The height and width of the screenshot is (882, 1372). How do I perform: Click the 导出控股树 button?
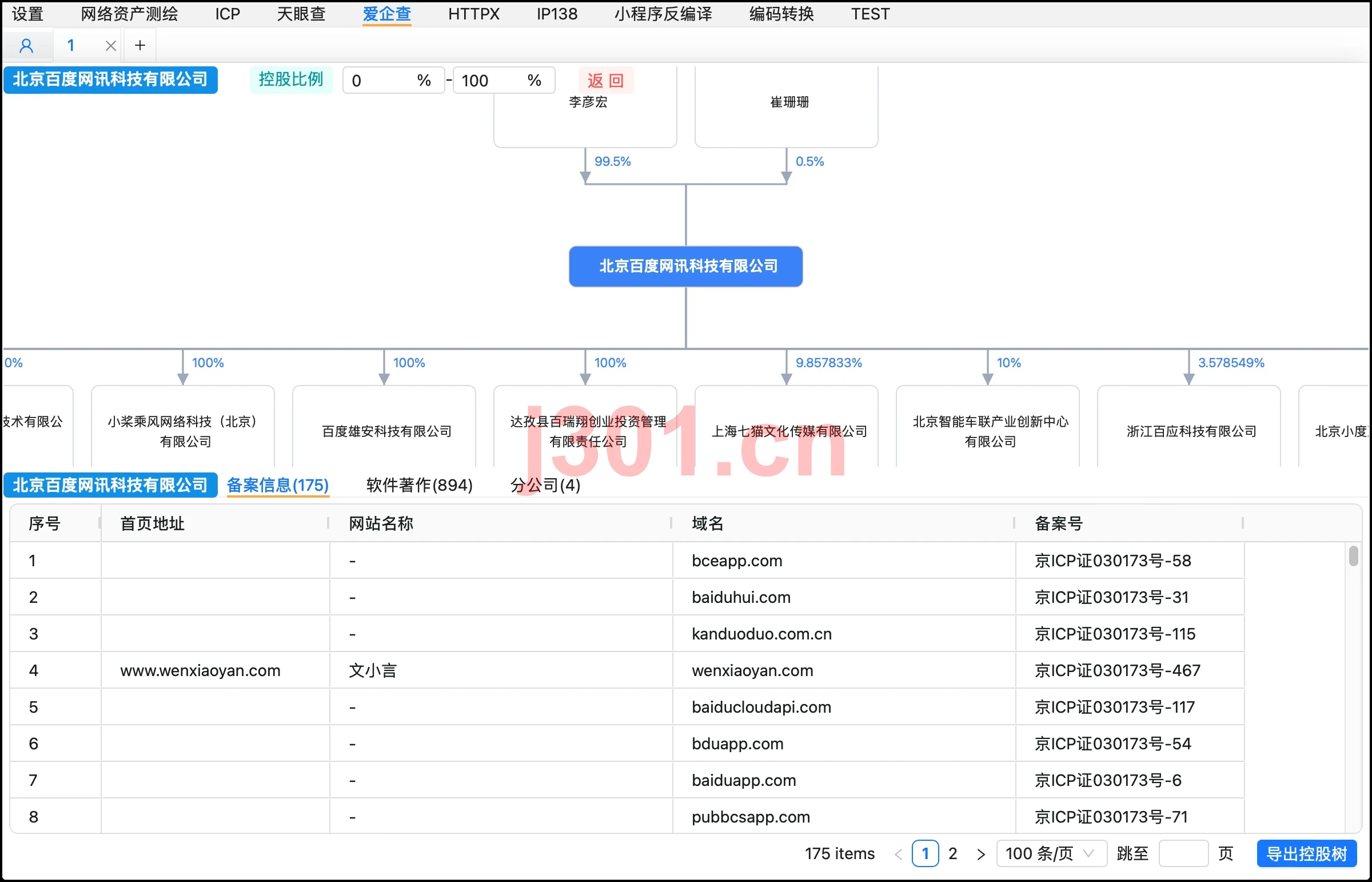1307,854
